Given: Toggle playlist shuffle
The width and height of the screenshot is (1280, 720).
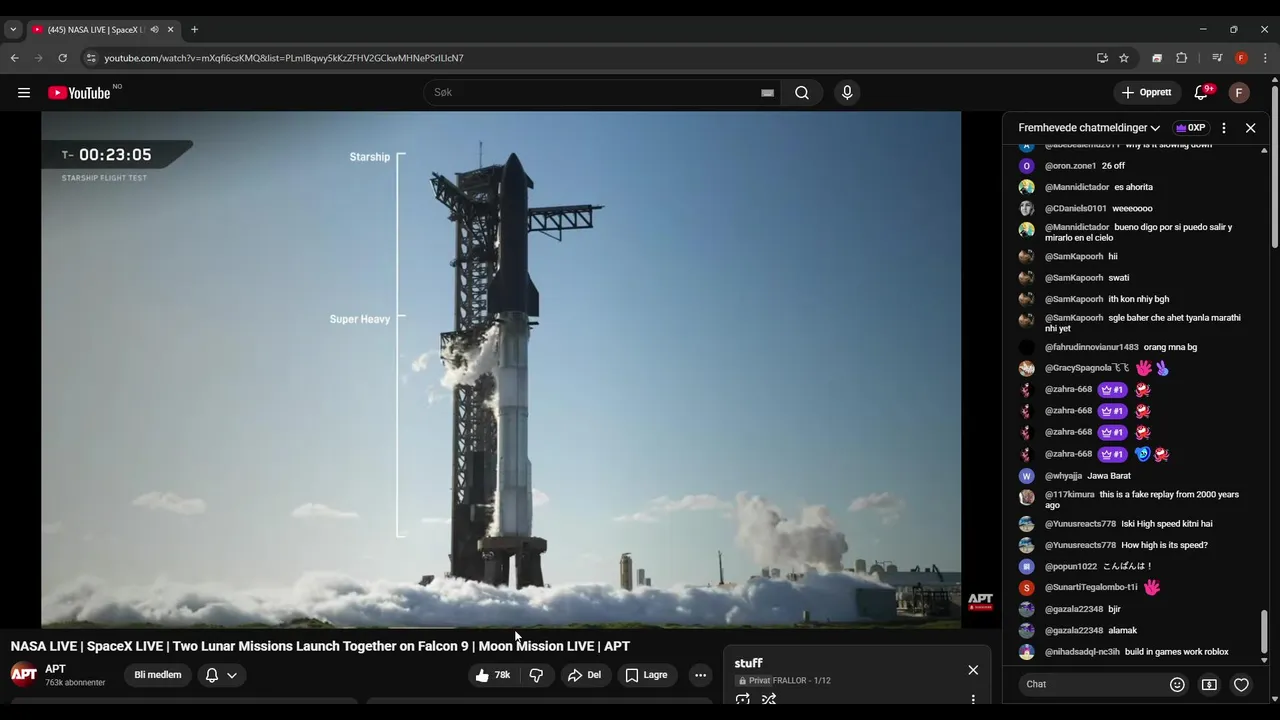Looking at the screenshot, I should [769, 699].
